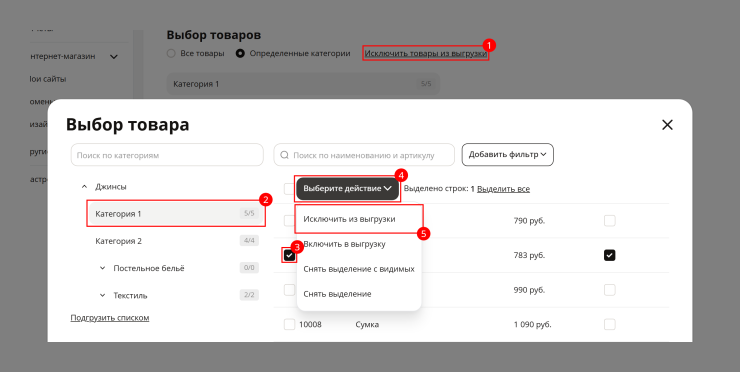Click the 1 090 руб. price cell
Image resolution: width=740 pixels, height=372 pixels.
[532, 325]
